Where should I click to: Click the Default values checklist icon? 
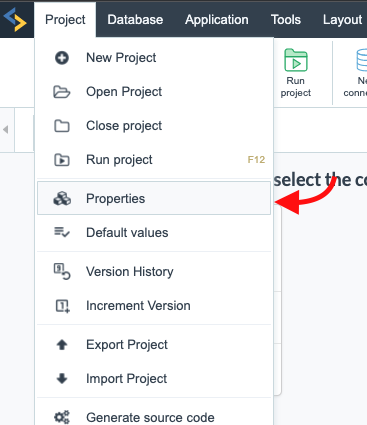click(62, 232)
